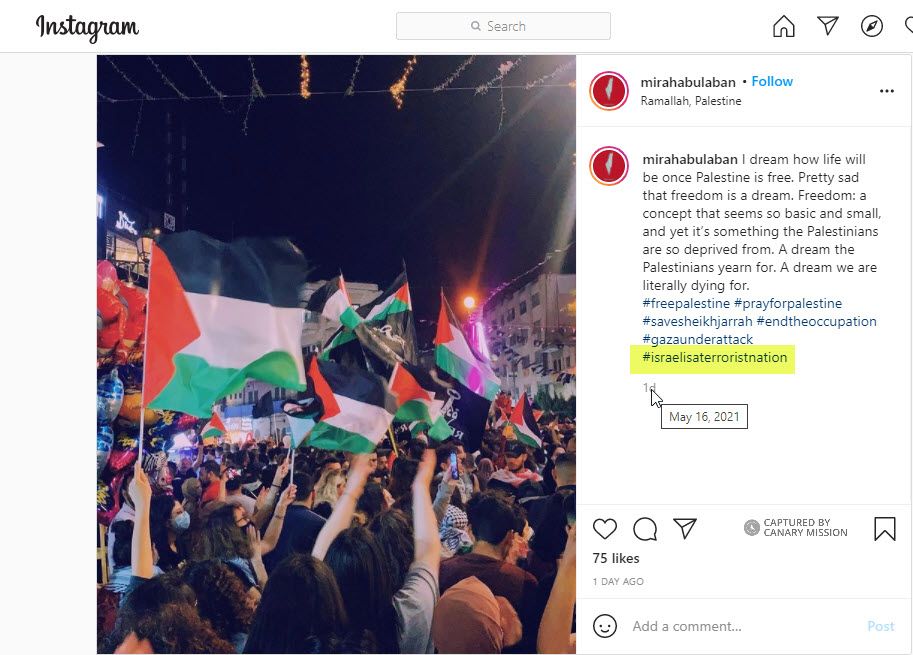913x655 pixels.
Task: Click the comment speech bubble icon
Action: (x=645, y=529)
